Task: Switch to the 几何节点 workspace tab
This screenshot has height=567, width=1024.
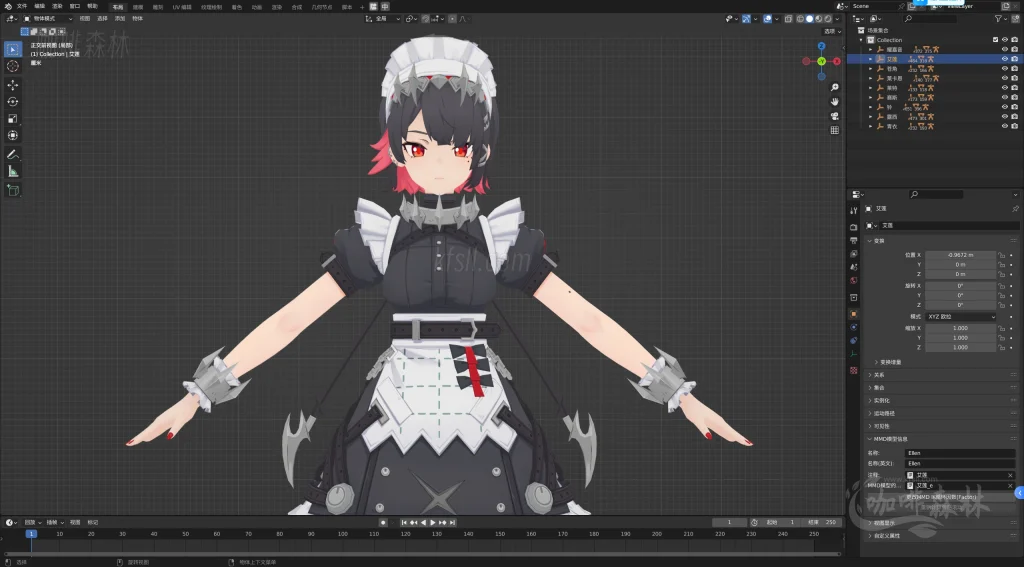Action: 321,7
